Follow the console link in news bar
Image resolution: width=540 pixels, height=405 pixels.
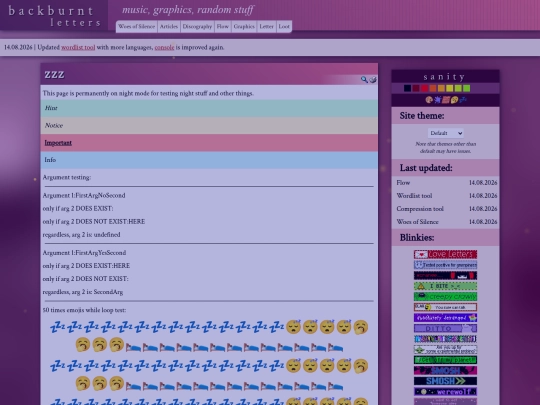(x=164, y=48)
